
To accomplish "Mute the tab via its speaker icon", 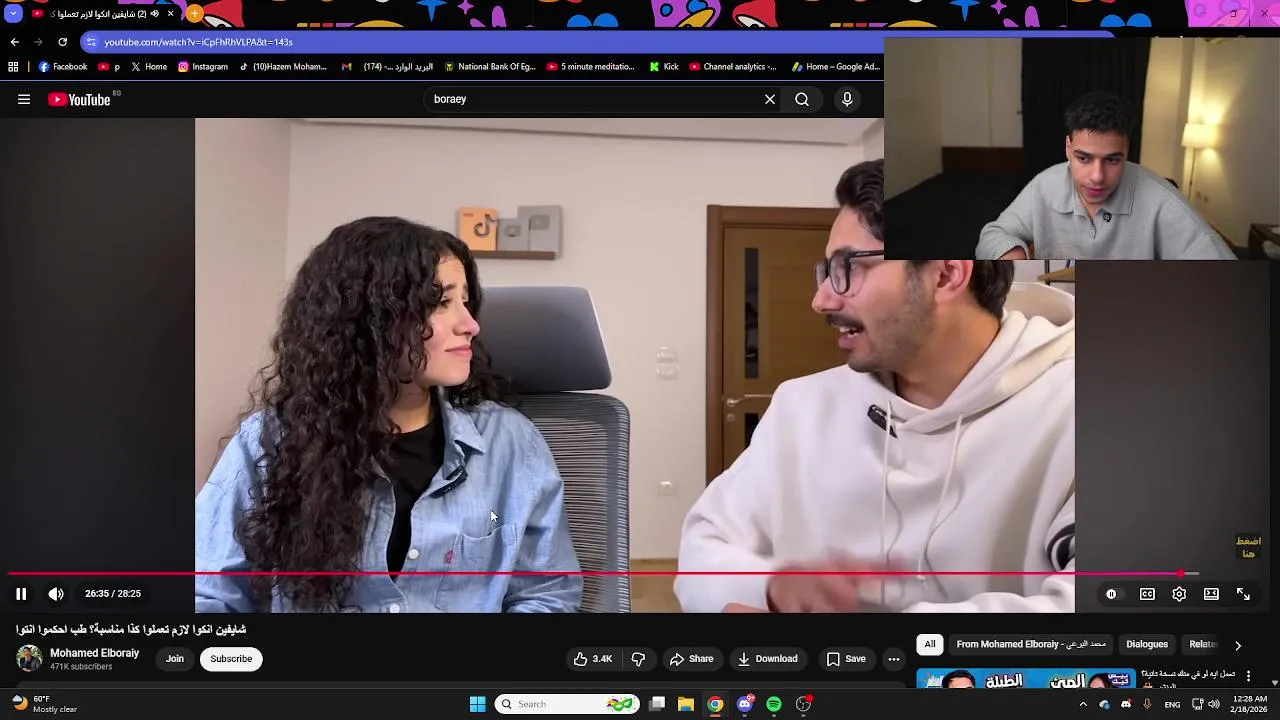I will (155, 14).
